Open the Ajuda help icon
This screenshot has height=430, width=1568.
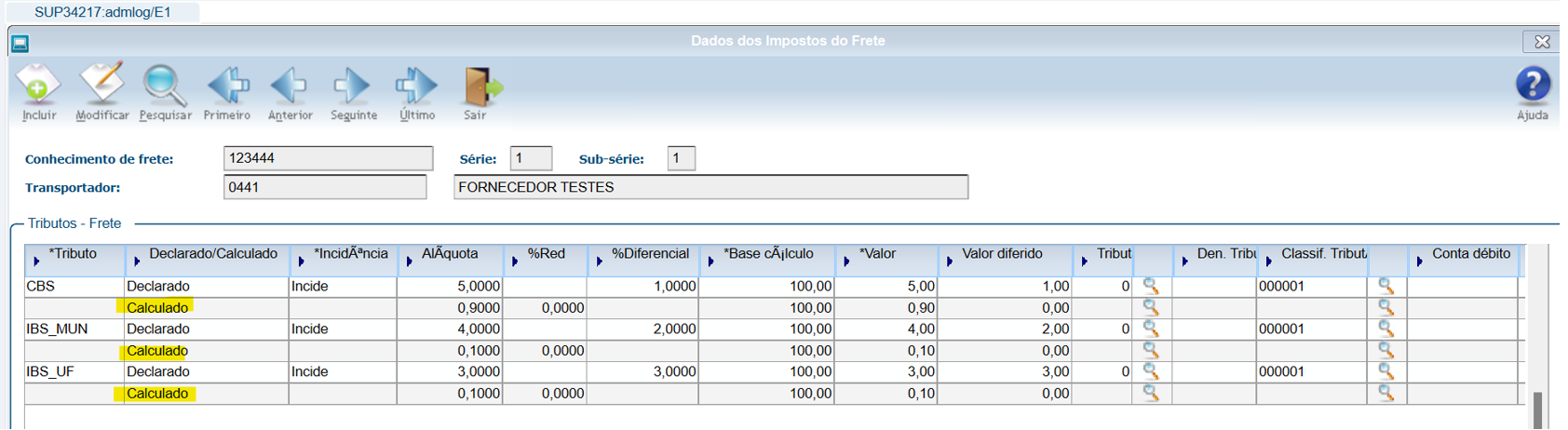[1532, 86]
